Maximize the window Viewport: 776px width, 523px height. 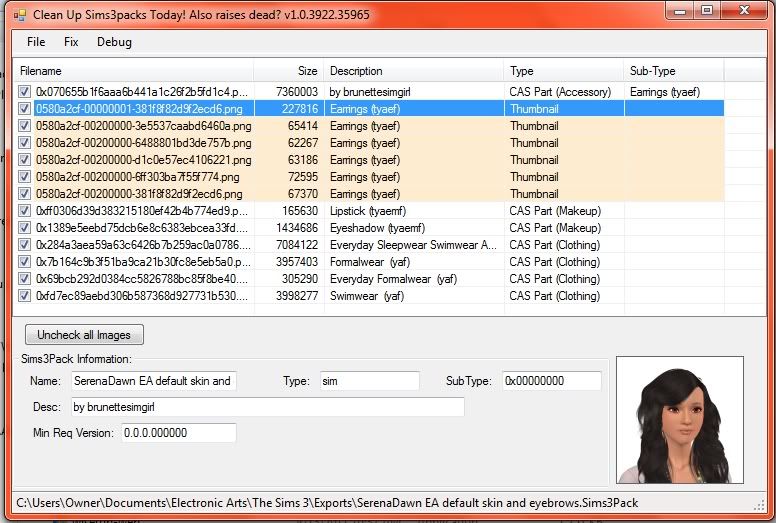pyautogui.click(x=707, y=10)
